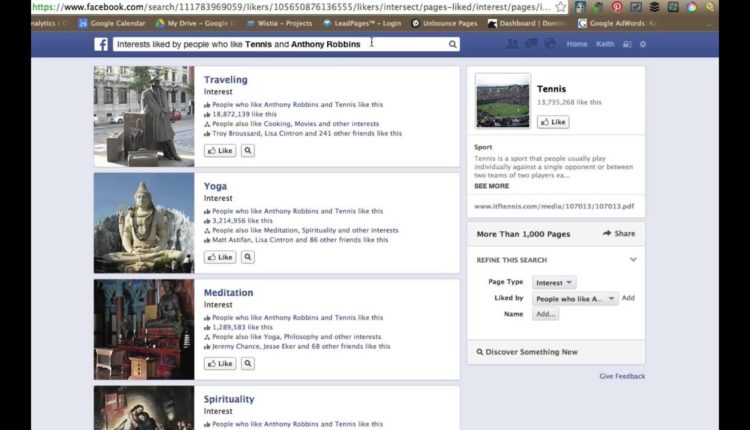This screenshot has height=430, width=750.
Task: Click the colorful wheel extension icon
Action: click(x=692, y=7)
